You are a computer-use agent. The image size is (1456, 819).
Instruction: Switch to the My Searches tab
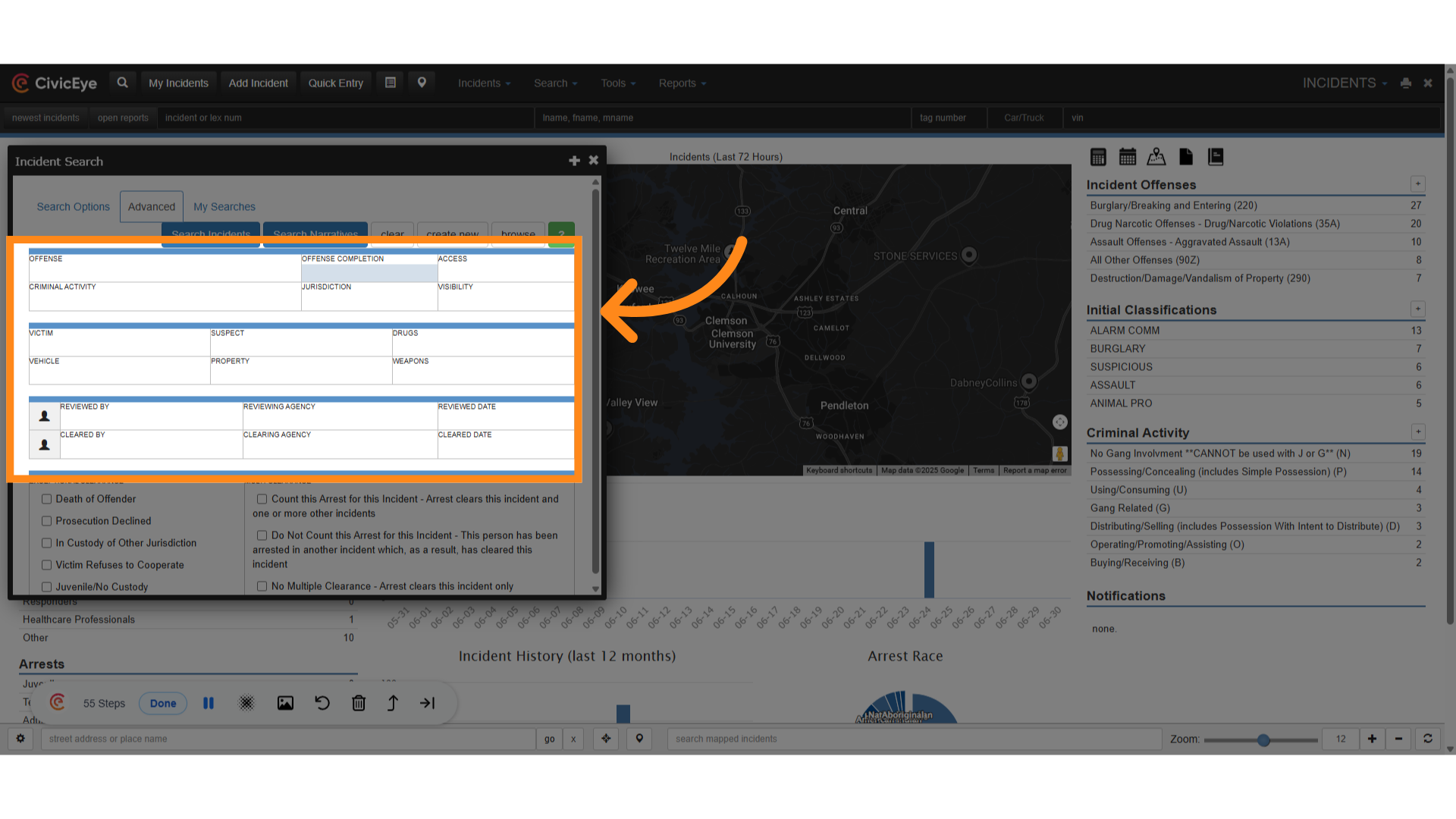[x=224, y=207]
